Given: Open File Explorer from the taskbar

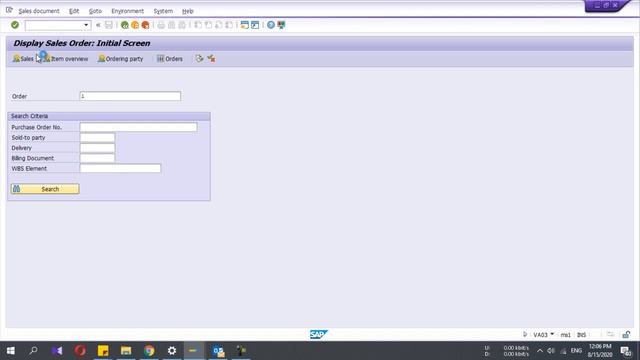Looking at the screenshot, I should tap(126, 351).
